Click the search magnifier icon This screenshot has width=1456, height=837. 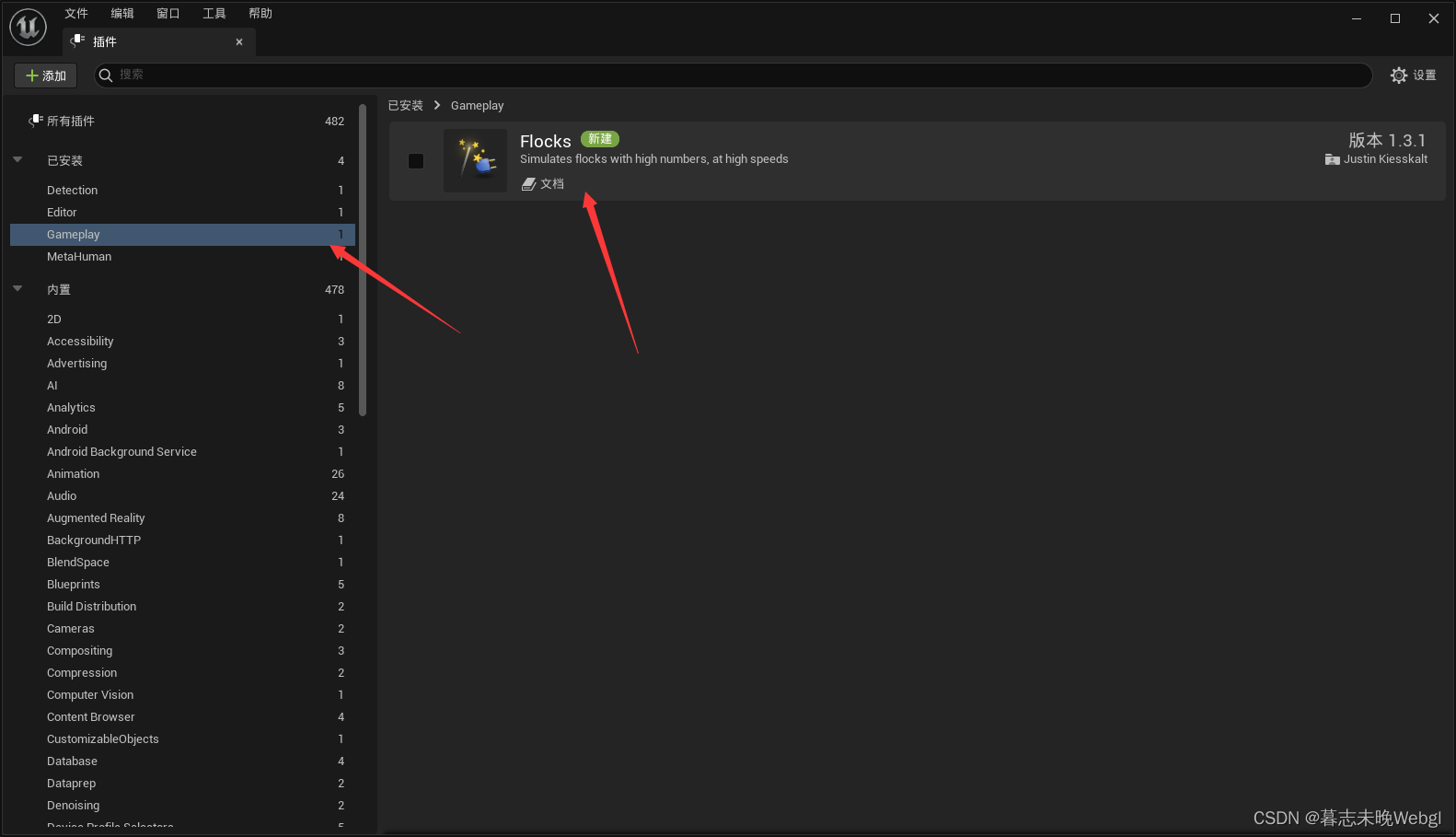(x=106, y=75)
